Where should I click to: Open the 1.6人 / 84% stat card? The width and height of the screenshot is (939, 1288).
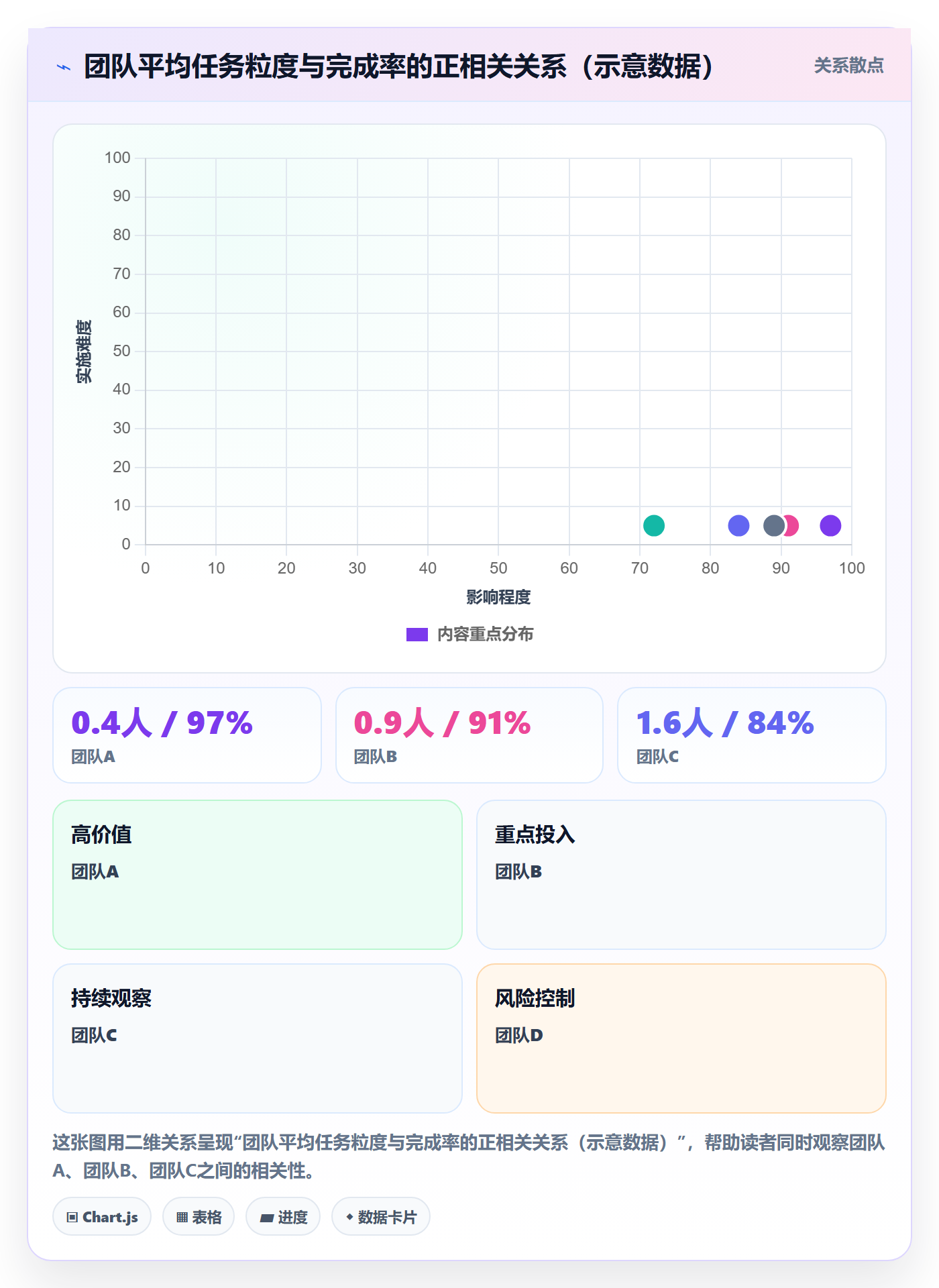click(752, 735)
